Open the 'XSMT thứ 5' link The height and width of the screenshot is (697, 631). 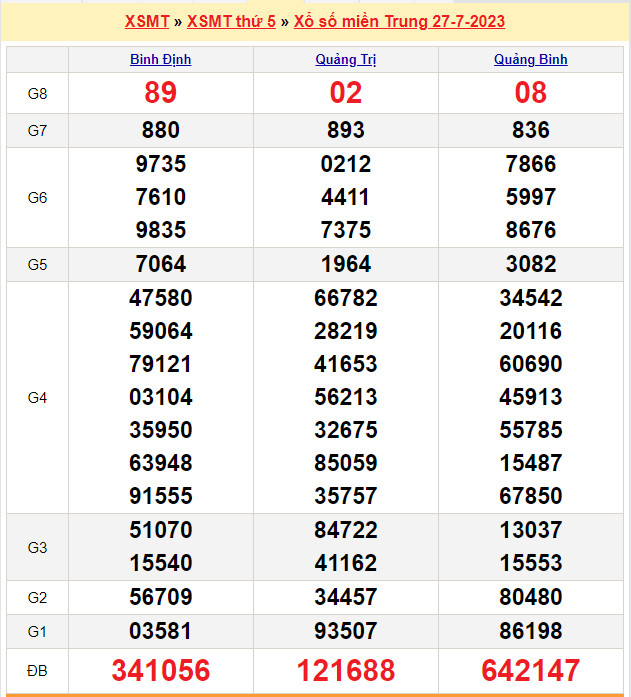point(231,21)
